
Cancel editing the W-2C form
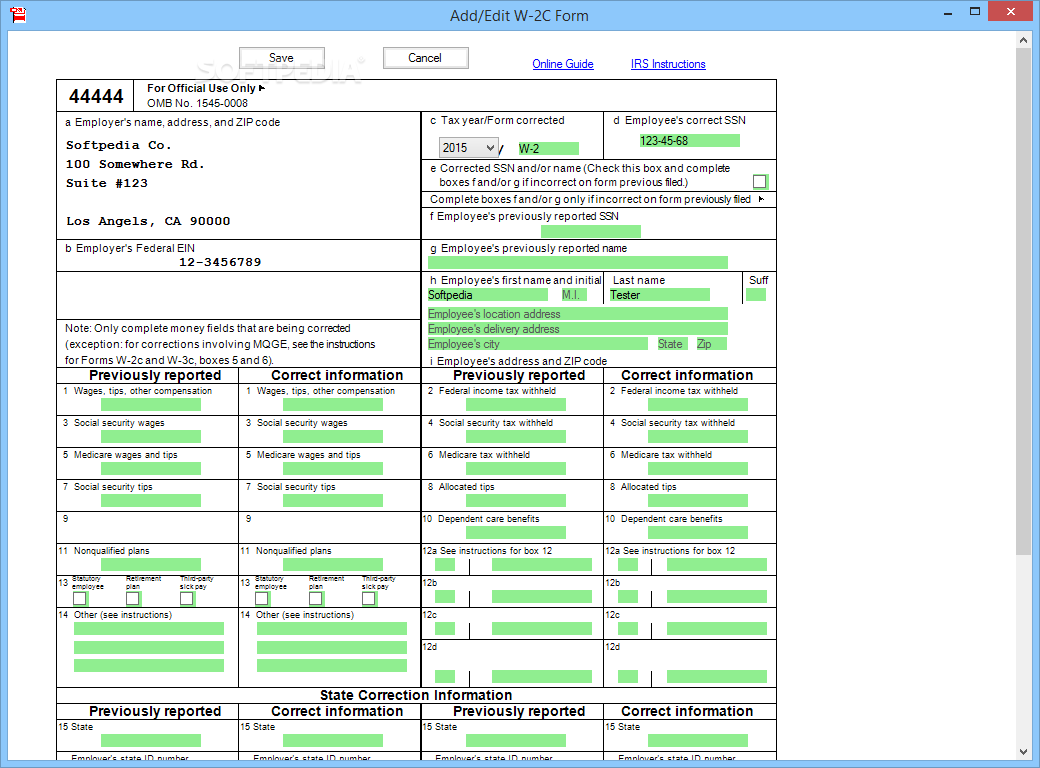tap(425, 58)
